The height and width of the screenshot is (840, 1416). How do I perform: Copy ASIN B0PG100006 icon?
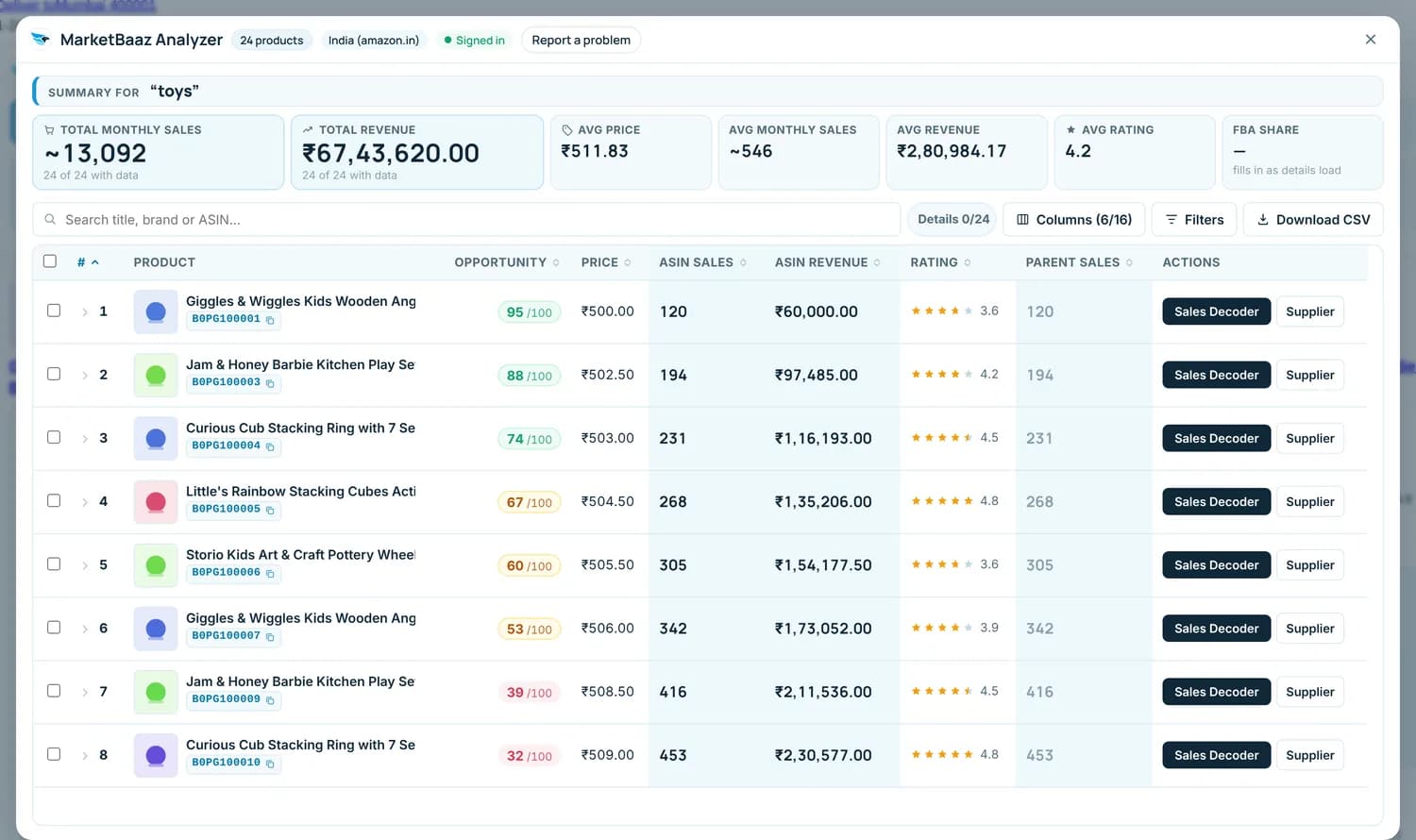point(270,573)
